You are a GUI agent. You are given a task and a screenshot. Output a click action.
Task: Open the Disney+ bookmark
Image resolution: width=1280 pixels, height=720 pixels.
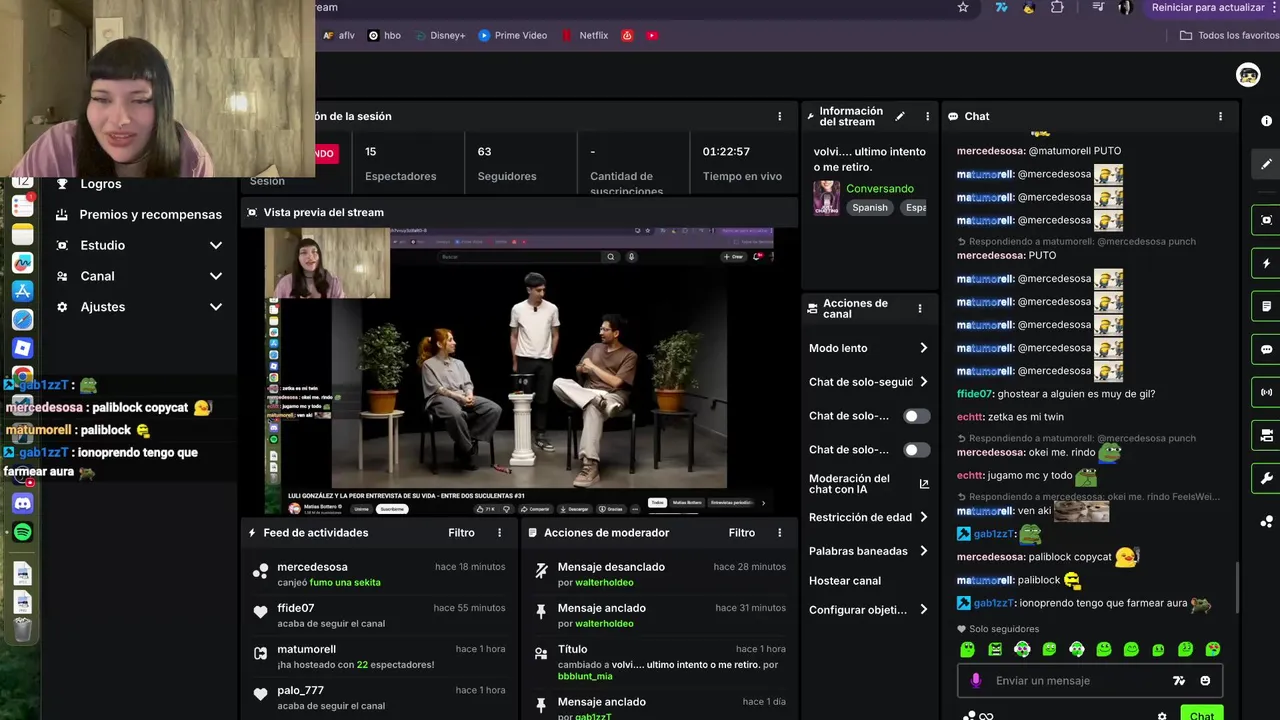439,35
